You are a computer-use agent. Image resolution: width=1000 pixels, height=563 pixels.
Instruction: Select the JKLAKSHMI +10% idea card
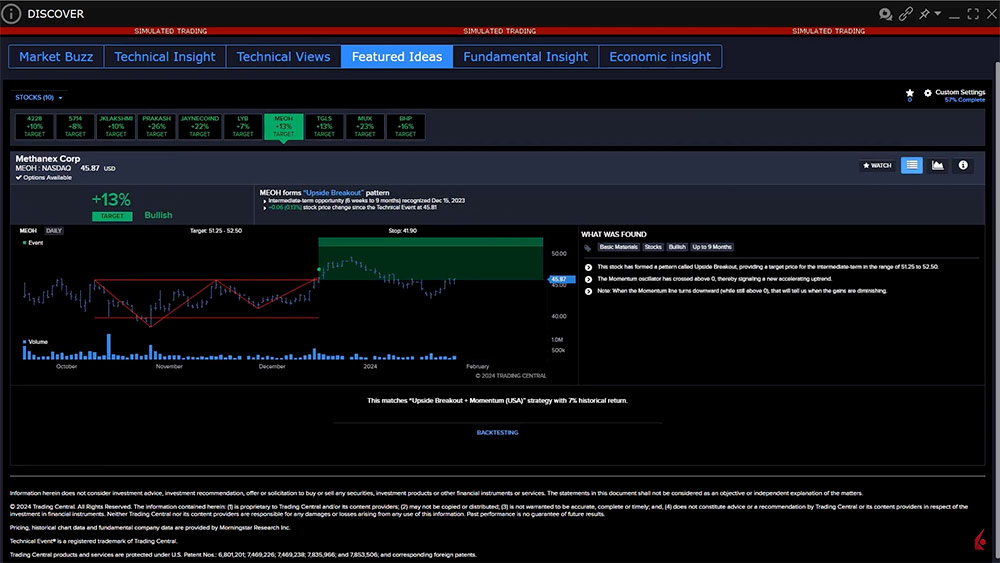point(116,126)
